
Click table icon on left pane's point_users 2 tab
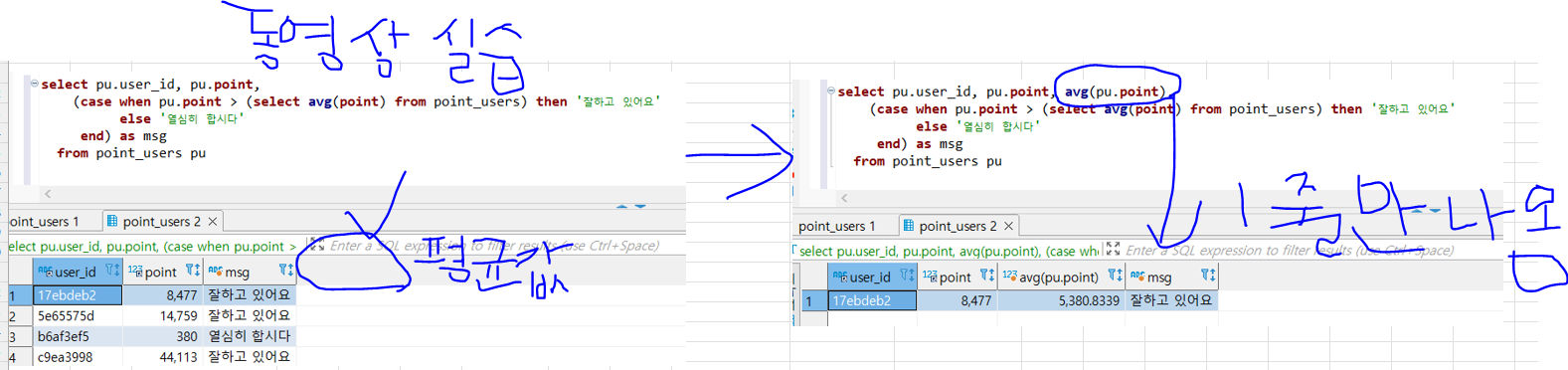pyautogui.click(x=111, y=221)
